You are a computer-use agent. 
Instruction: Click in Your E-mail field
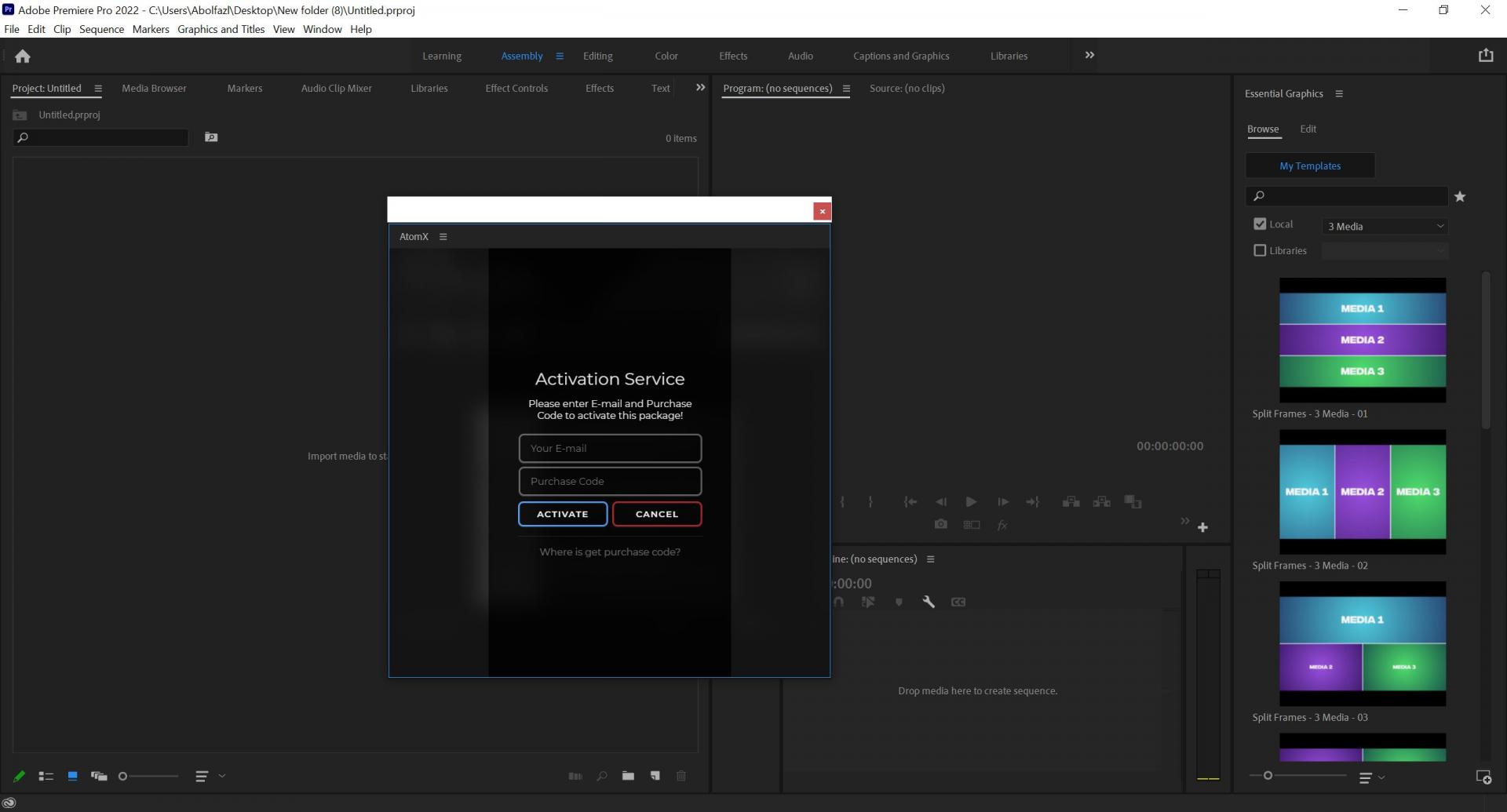point(610,448)
